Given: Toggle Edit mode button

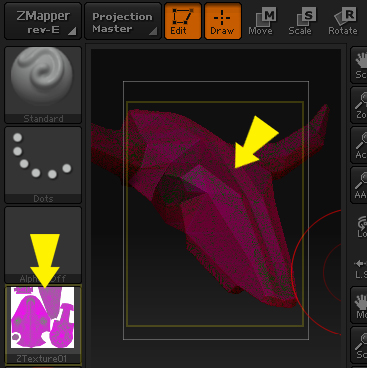Looking at the screenshot, I should [183, 21].
